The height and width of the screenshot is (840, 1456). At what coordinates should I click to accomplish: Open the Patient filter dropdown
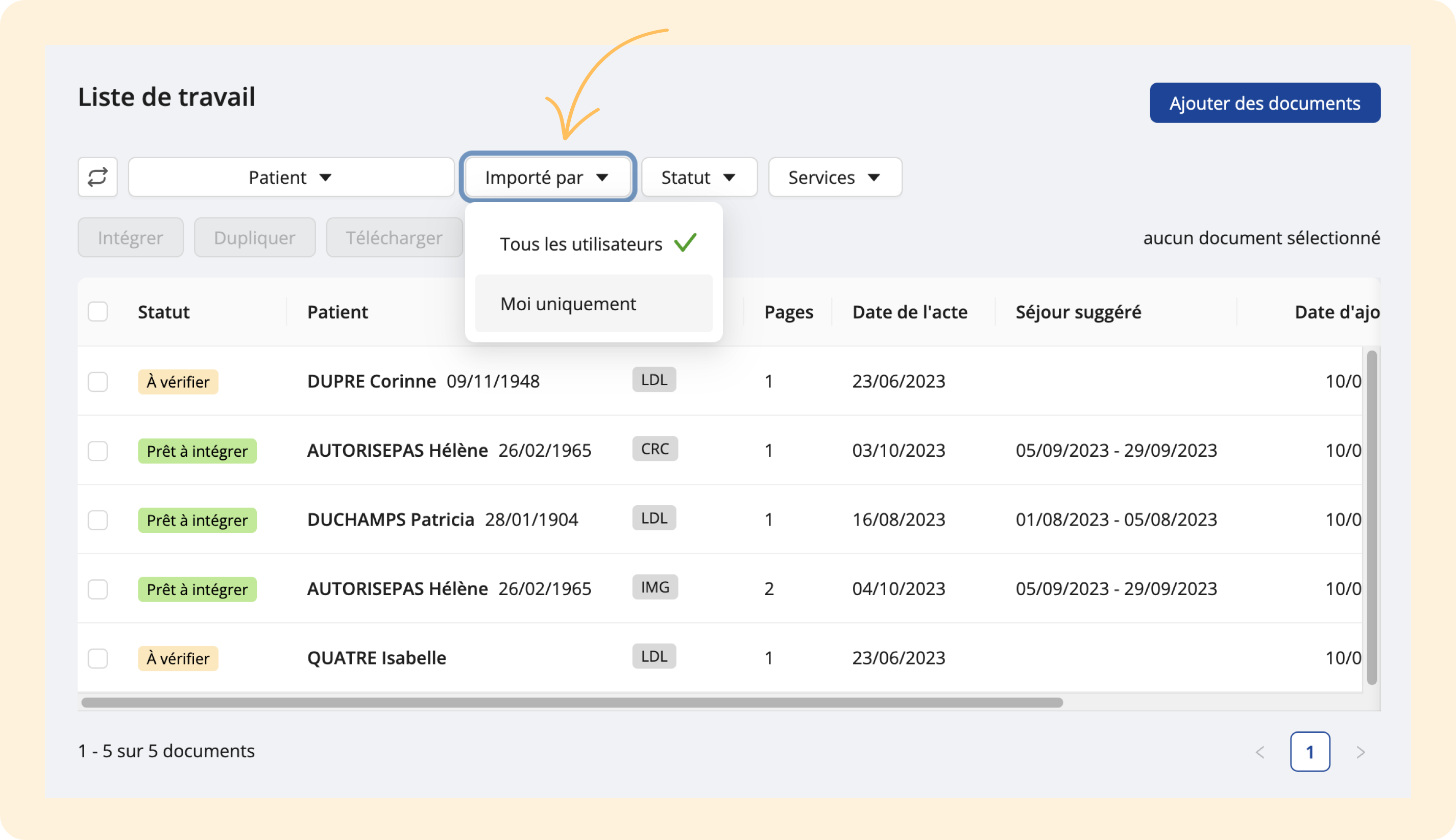291,177
